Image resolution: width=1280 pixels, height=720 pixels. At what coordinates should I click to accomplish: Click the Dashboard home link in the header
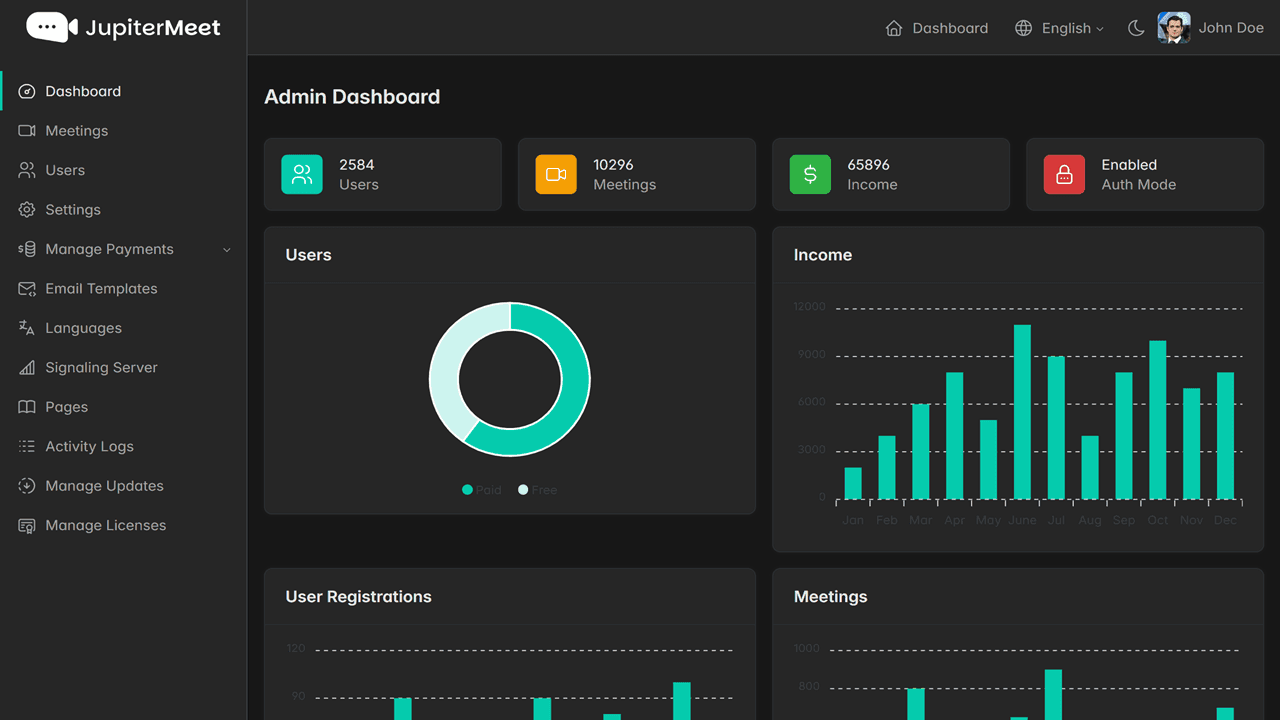point(937,28)
